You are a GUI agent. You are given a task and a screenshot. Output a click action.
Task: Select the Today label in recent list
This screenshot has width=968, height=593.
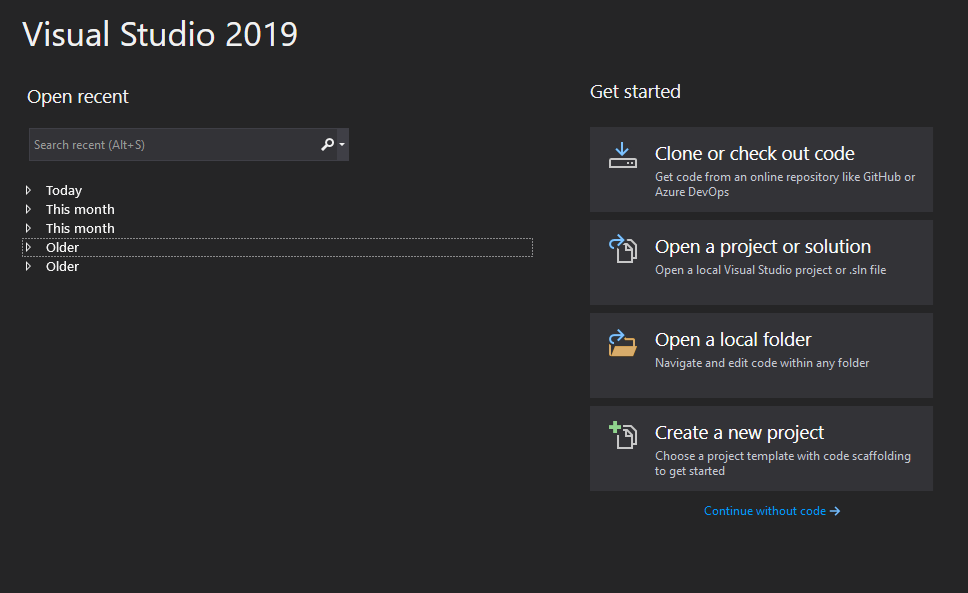64,190
